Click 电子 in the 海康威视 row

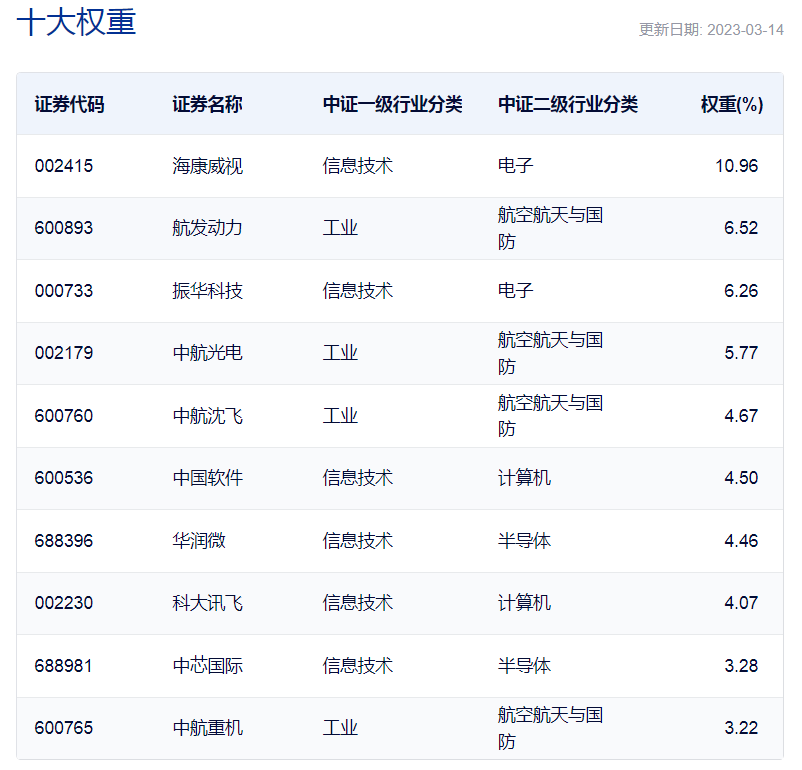[x=516, y=166]
